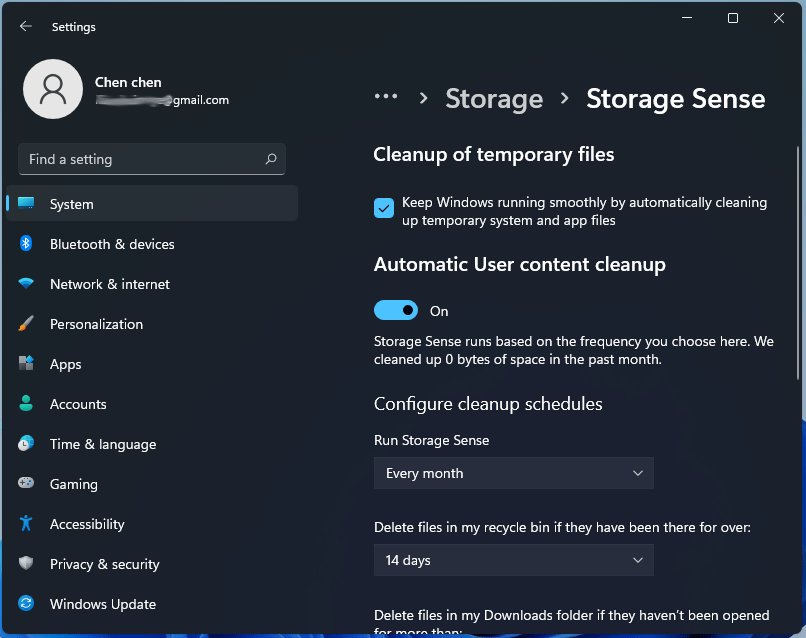Click the search magnifier in Find a setting
The height and width of the screenshot is (638, 806).
click(270, 159)
